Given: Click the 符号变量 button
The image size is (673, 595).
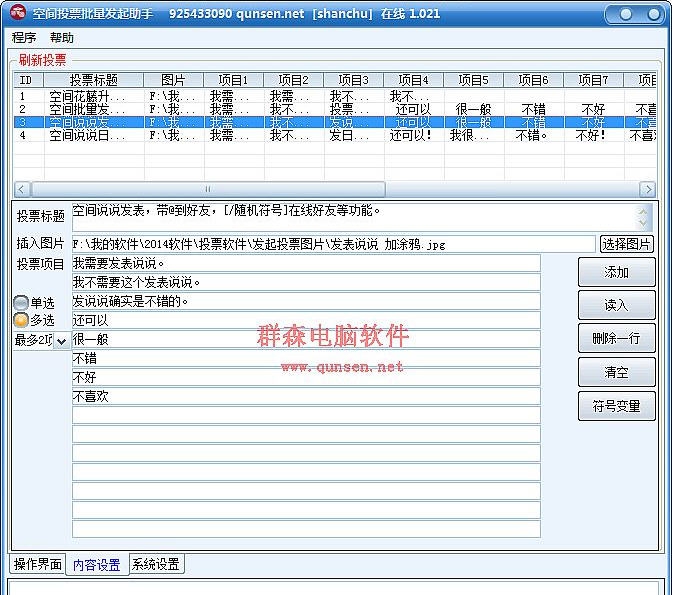Looking at the screenshot, I should (x=616, y=406).
